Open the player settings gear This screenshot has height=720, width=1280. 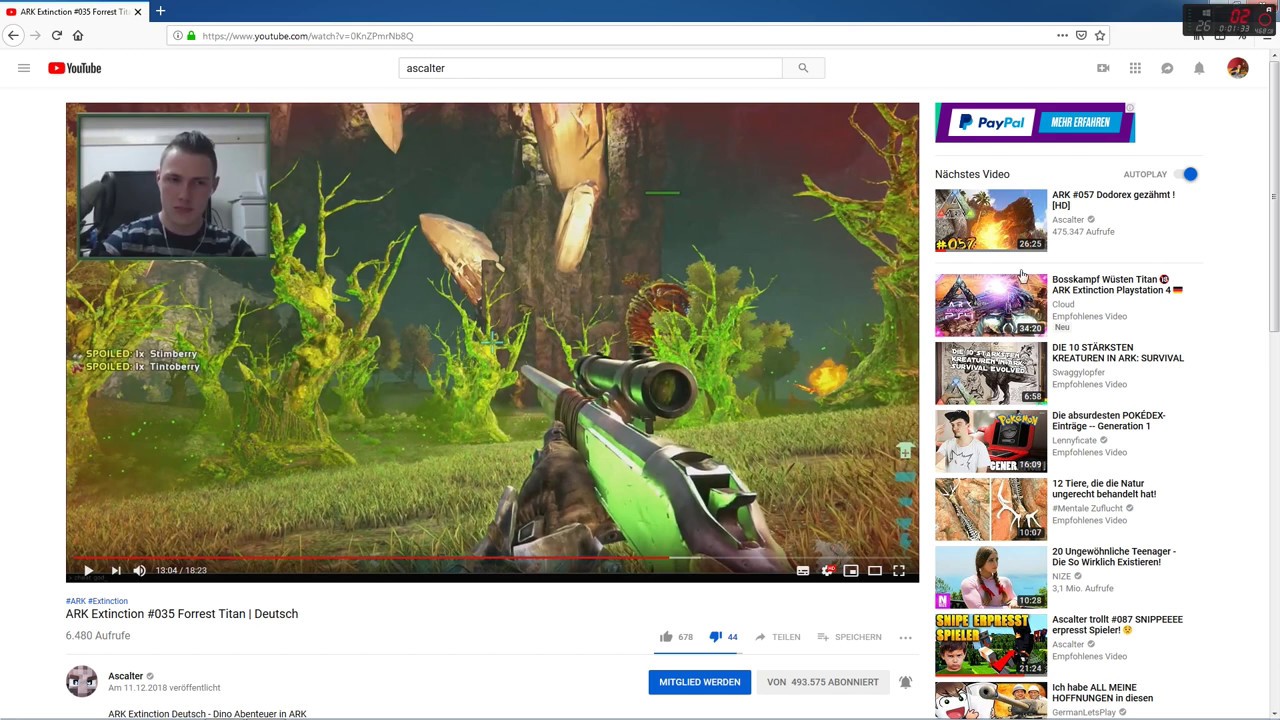[827, 570]
